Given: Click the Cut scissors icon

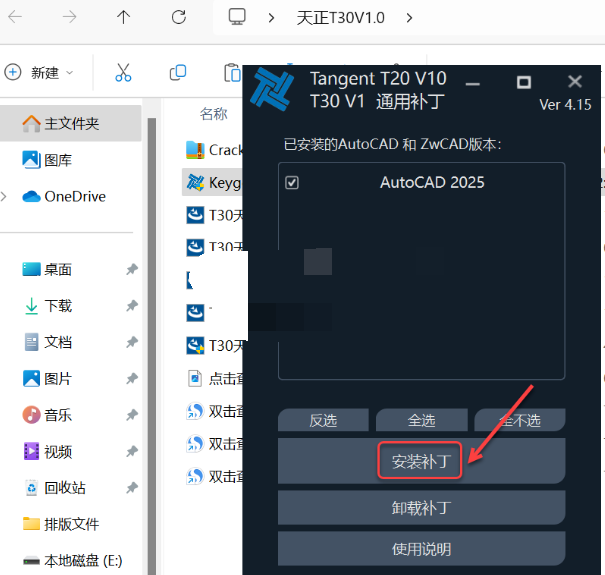Looking at the screenshot, I should click(123, 72).
